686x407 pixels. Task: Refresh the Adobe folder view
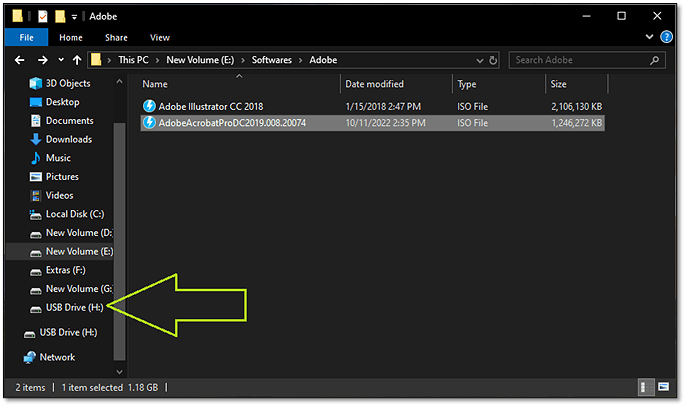(493, 60)
